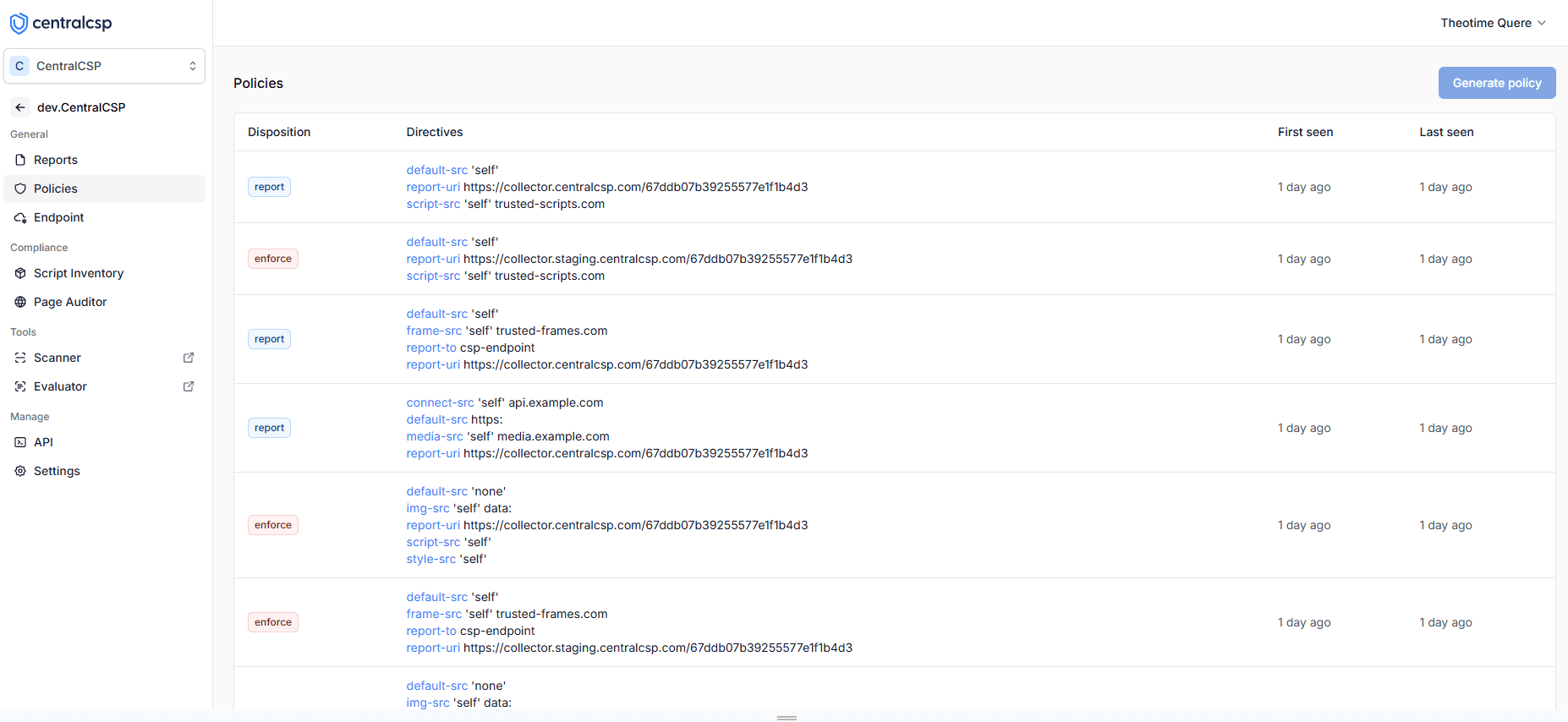Select Policies in the sidebar
1568x722 pixels.
[56, 189]
